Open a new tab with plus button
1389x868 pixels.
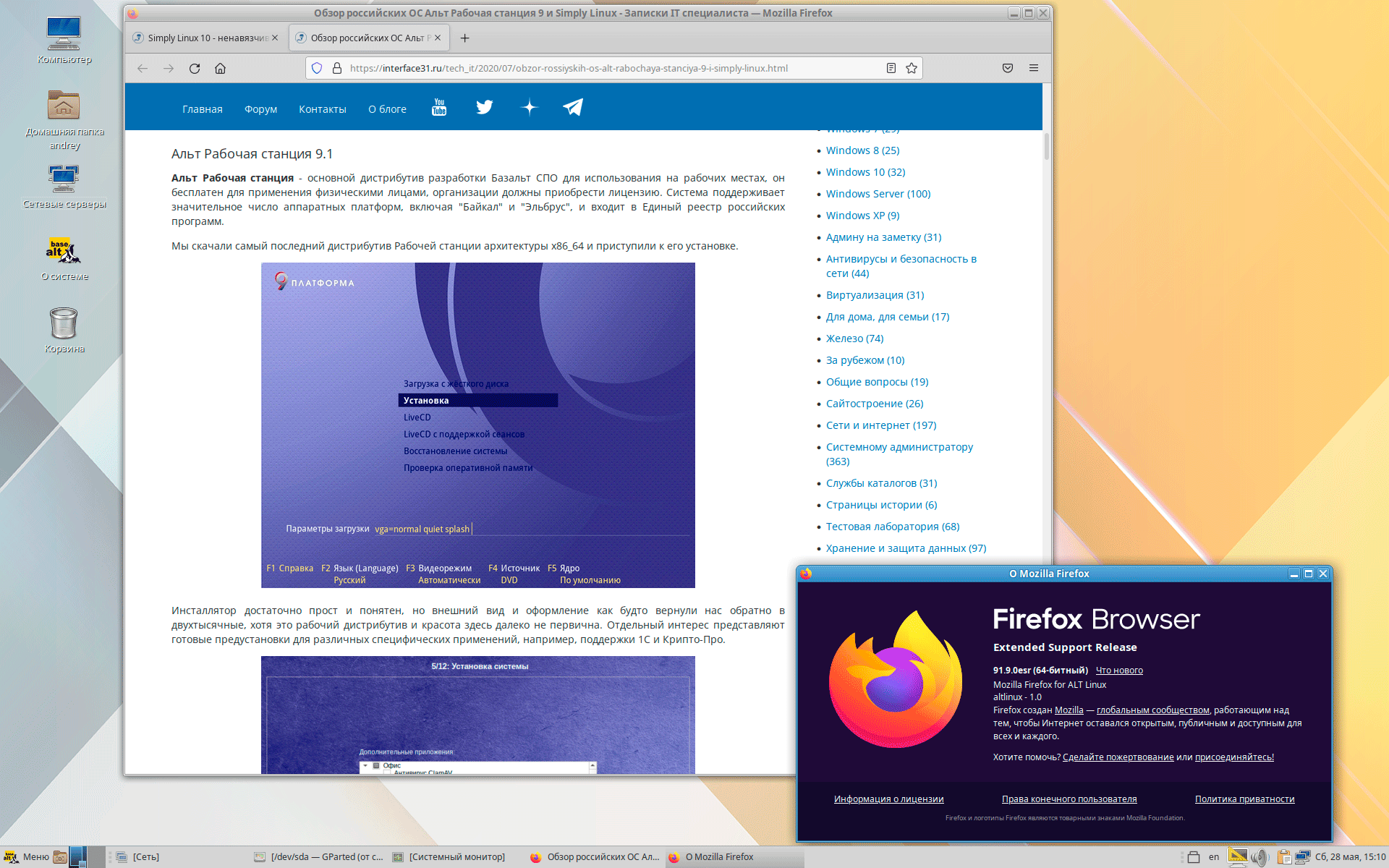point(465,38)
